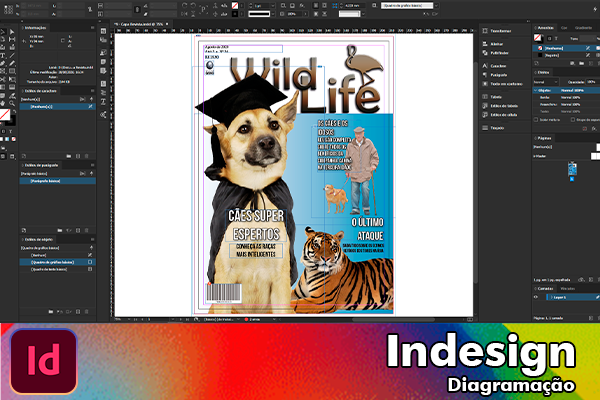
Task: Delete selected style in Estilos de objeto panel
Action: click(86, 312)
